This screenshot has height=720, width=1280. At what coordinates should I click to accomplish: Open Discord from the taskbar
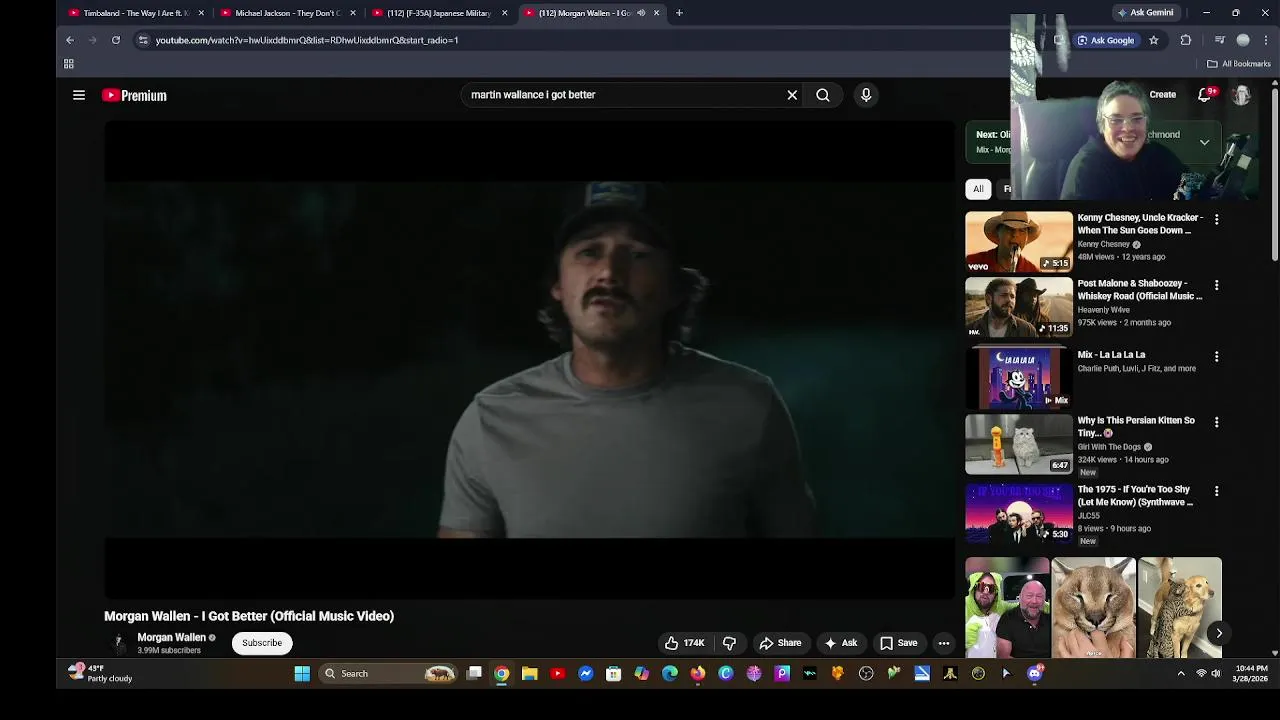tap(1034, 674)
